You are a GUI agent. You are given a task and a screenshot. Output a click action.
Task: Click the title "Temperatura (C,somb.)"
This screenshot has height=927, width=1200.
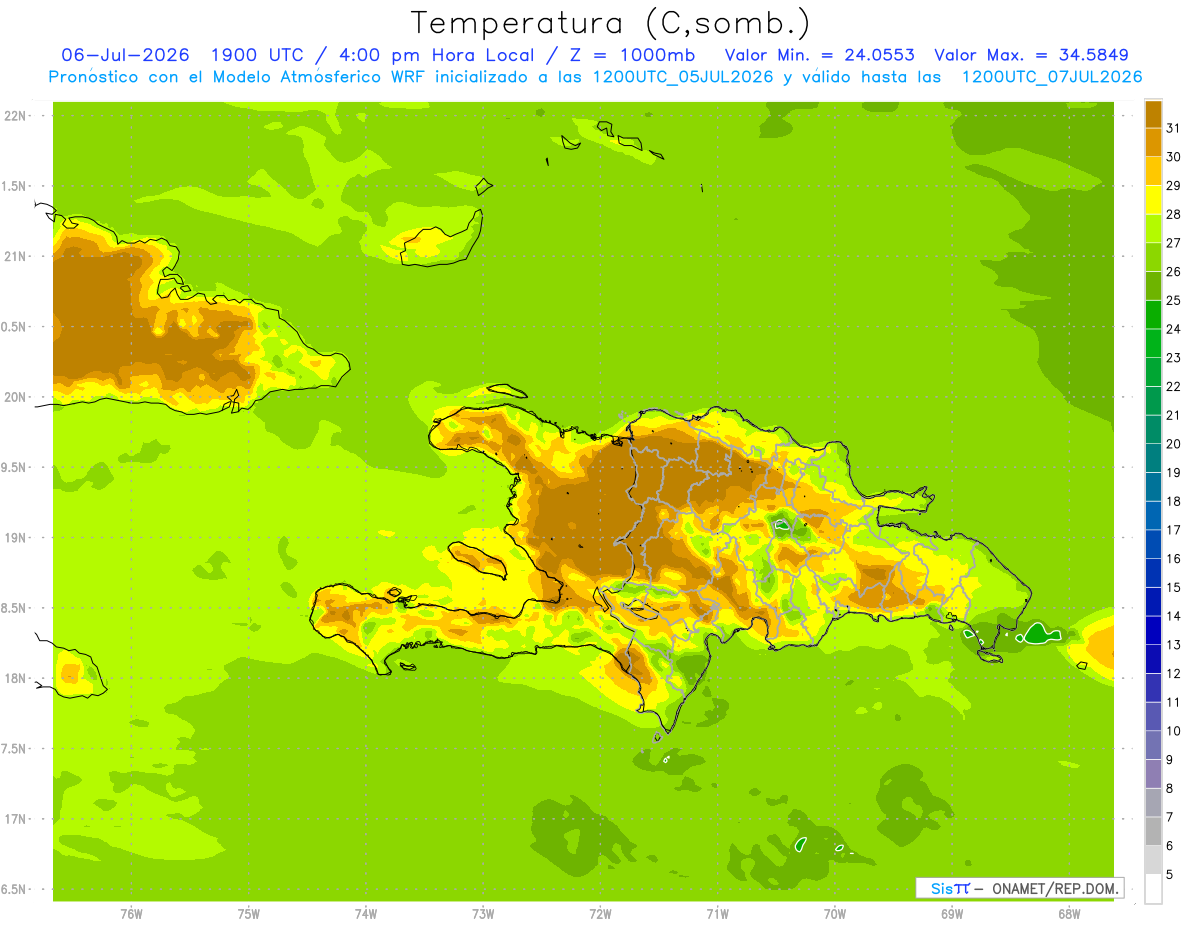coord(611,23)
